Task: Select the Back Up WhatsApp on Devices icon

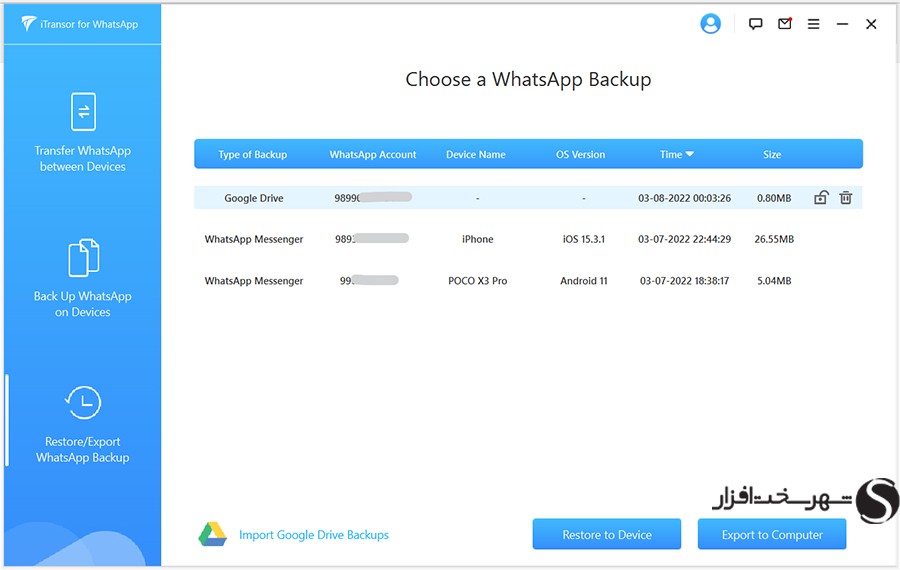Action: pos(83,258)
